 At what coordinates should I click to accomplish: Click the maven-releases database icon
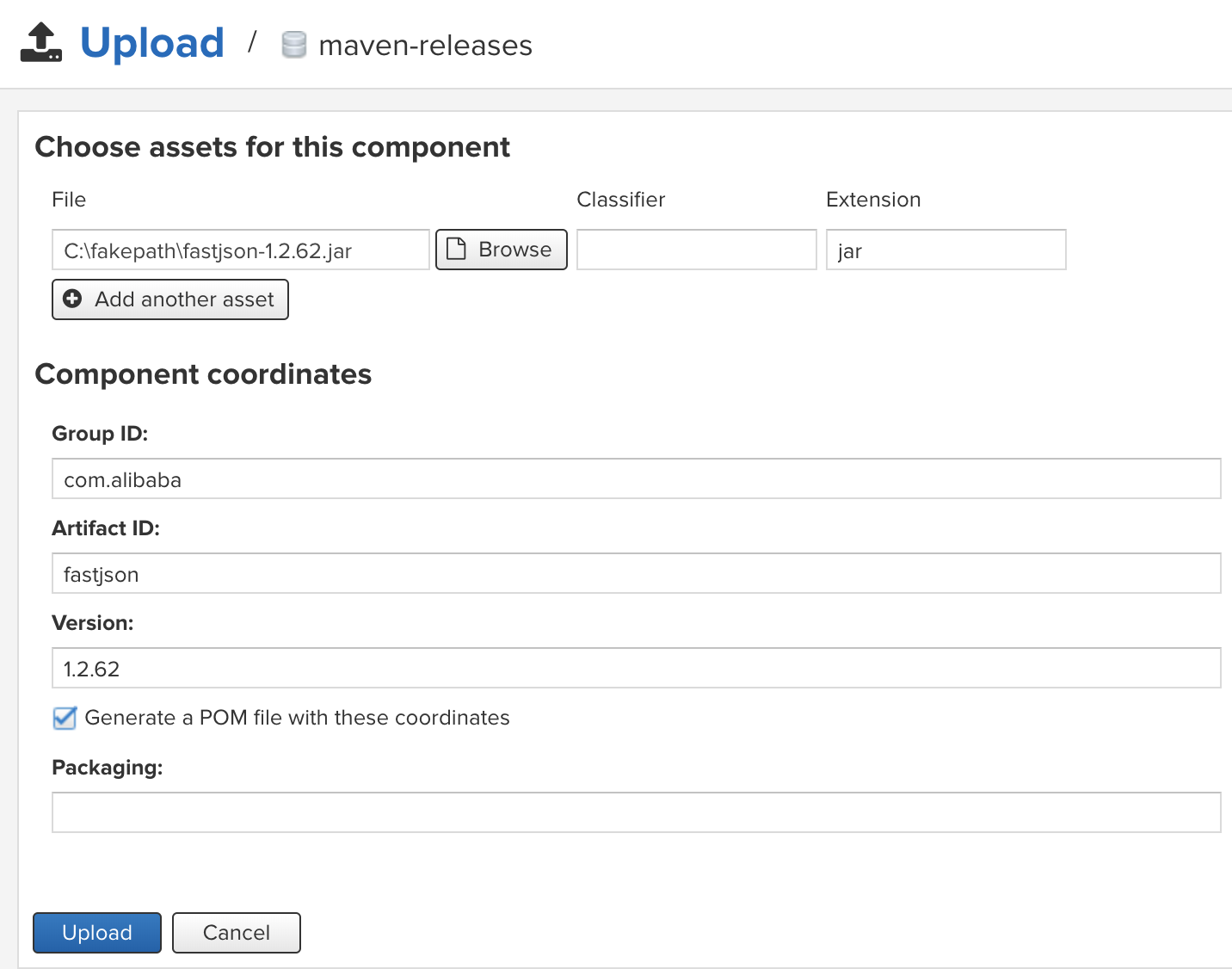pyautogui.click(x=294, y=45)
